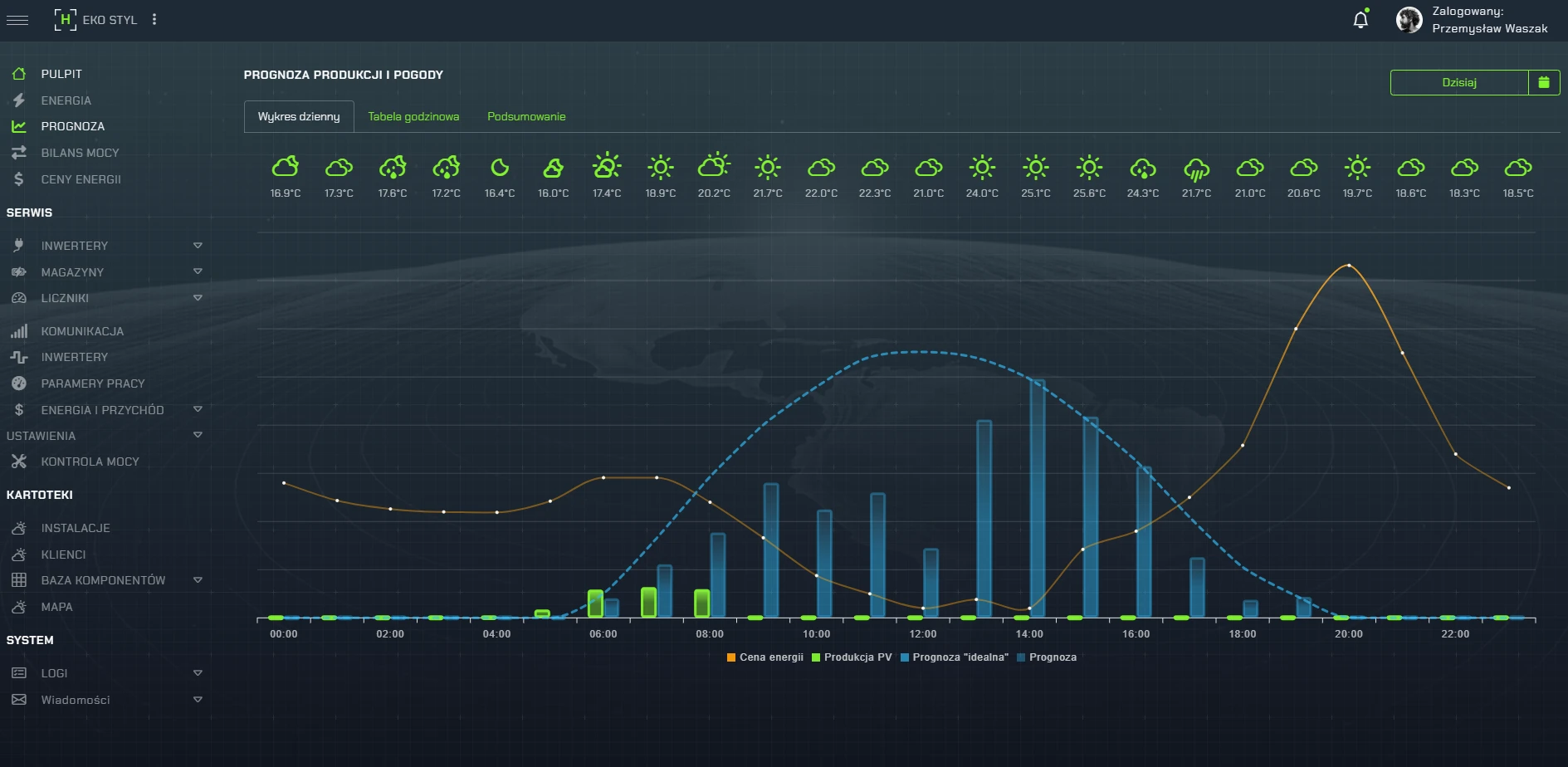Switch to Tabela godzinowa tab

[x=413, y=116]
